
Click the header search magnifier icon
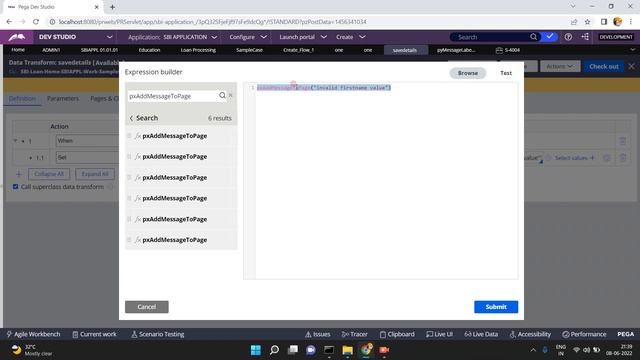533,37
